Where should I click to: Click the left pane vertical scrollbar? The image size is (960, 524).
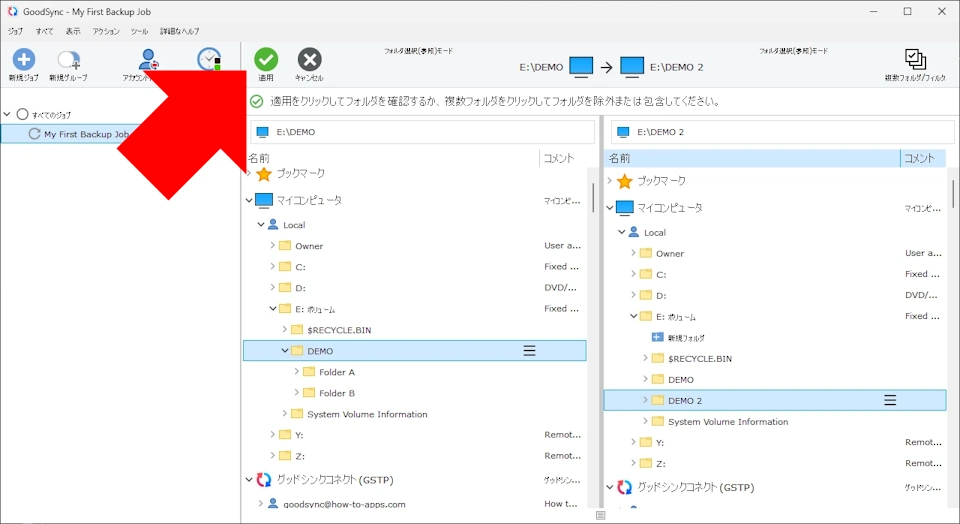[593, 196]
